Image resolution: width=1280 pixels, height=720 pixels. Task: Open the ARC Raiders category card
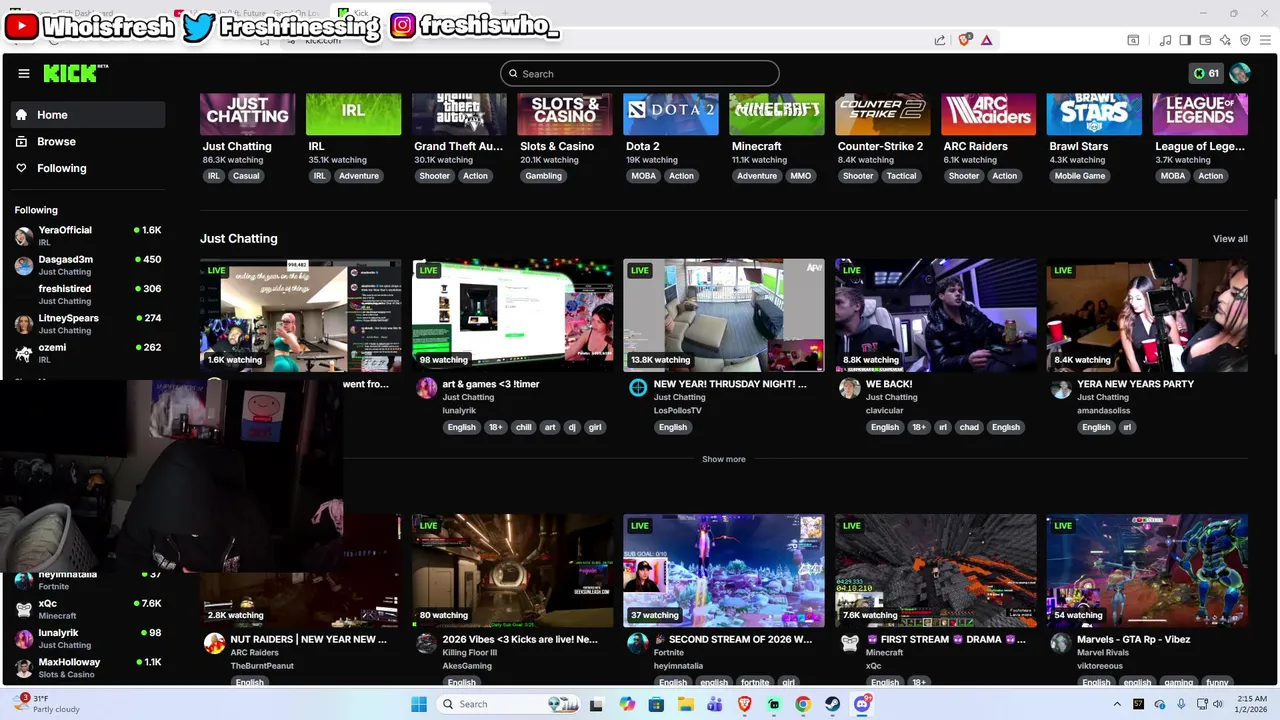point(989,138)
